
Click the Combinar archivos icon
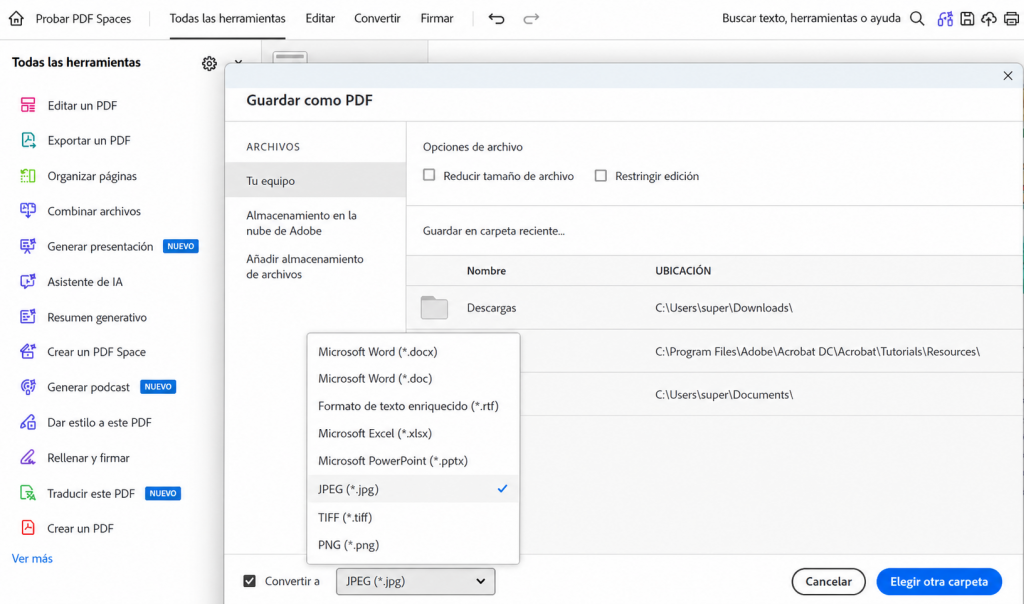pos(27,211)
